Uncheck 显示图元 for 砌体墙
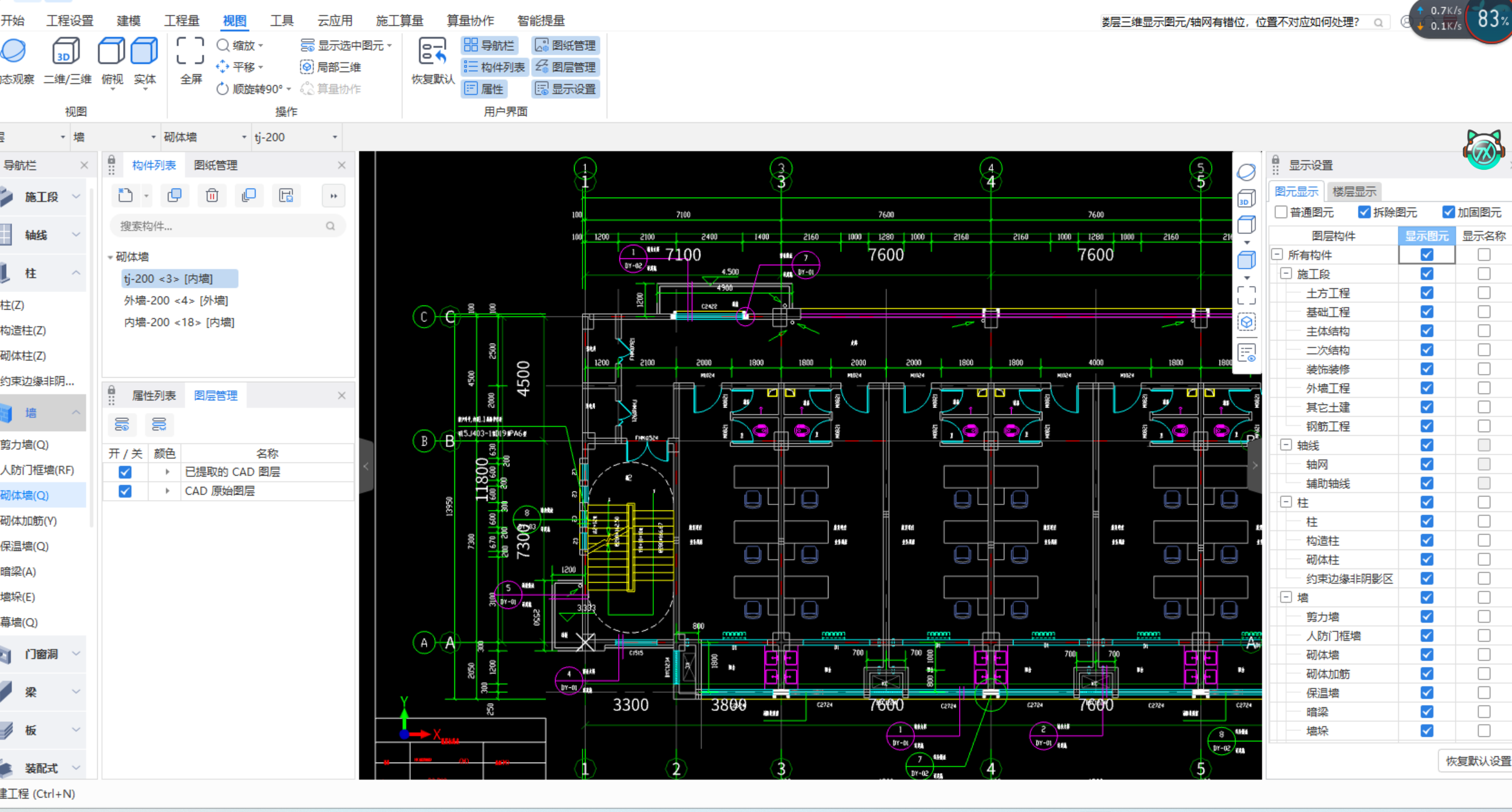 tap(1426, 655)
